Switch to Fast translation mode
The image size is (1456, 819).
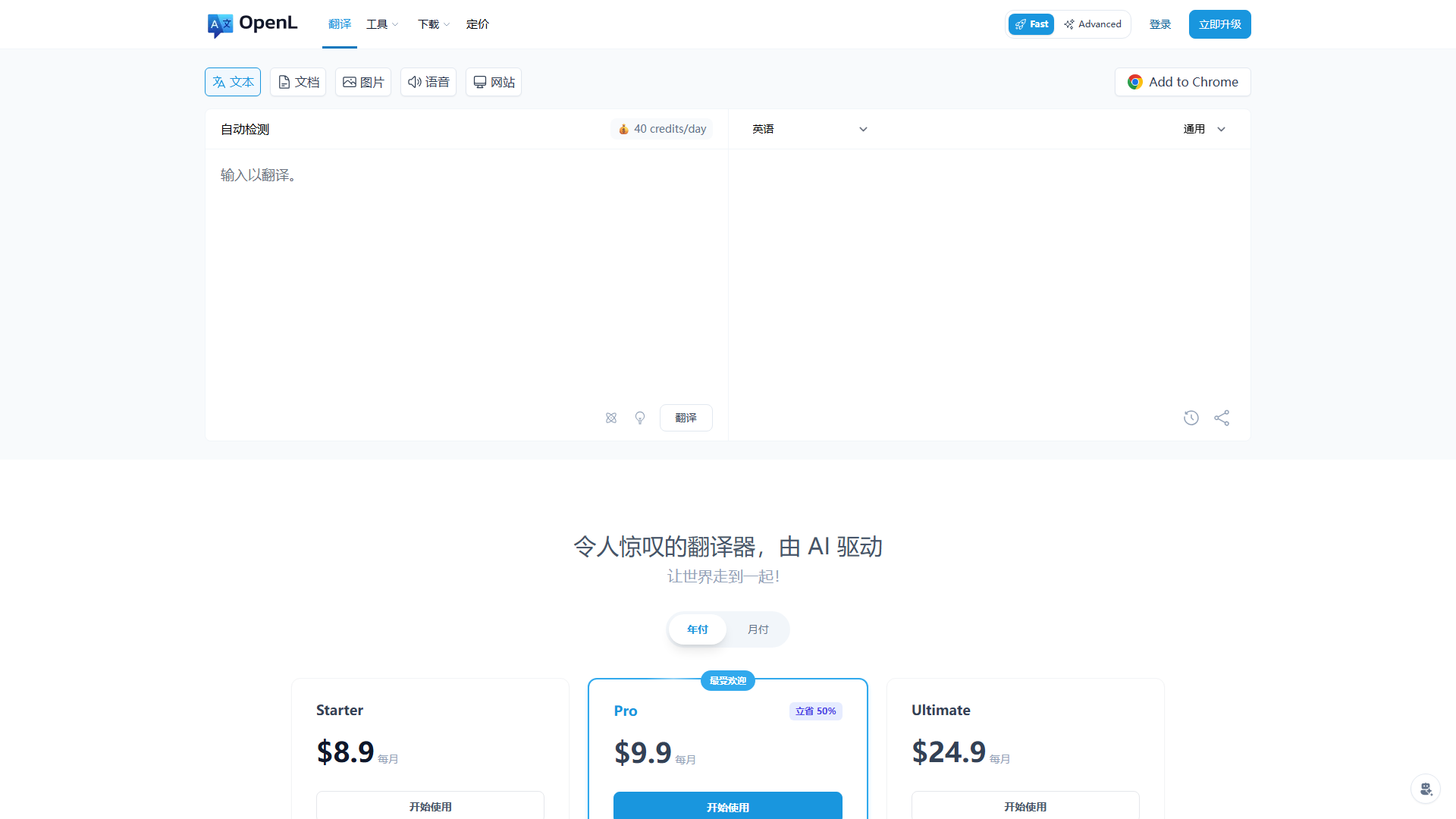point(1031,24)
